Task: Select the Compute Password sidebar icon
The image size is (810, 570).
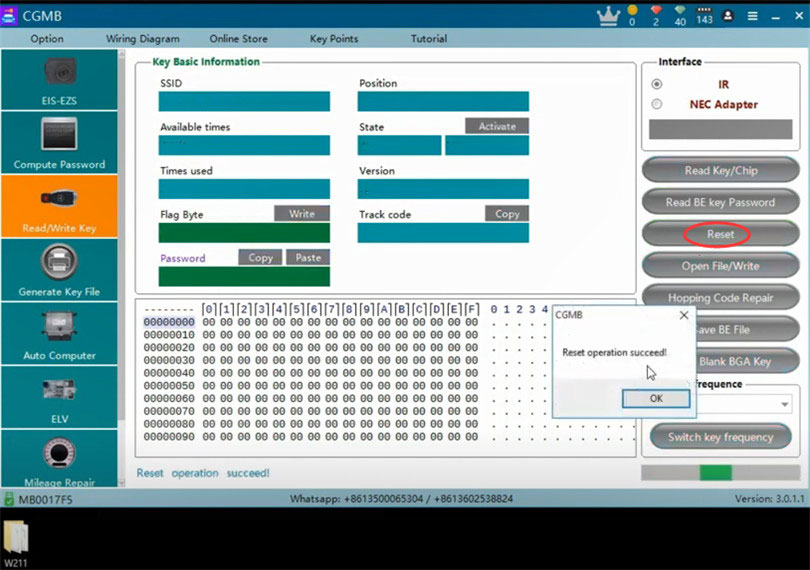Action: [x=59, y=133]
